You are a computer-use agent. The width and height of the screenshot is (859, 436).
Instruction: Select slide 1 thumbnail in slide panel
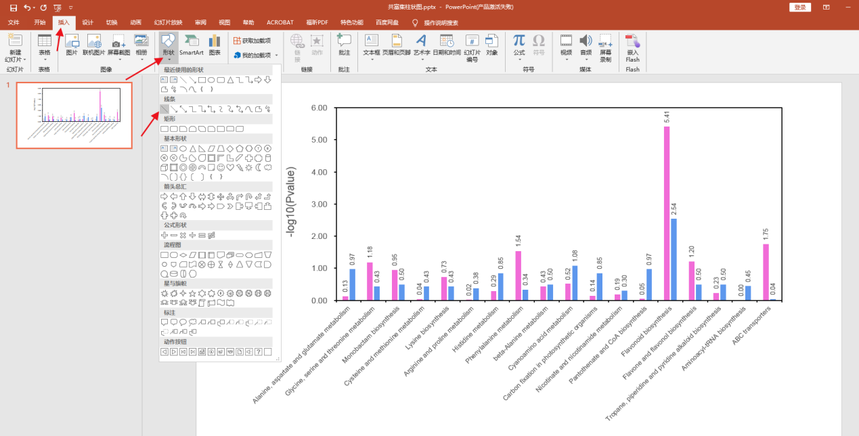(74, 116)
